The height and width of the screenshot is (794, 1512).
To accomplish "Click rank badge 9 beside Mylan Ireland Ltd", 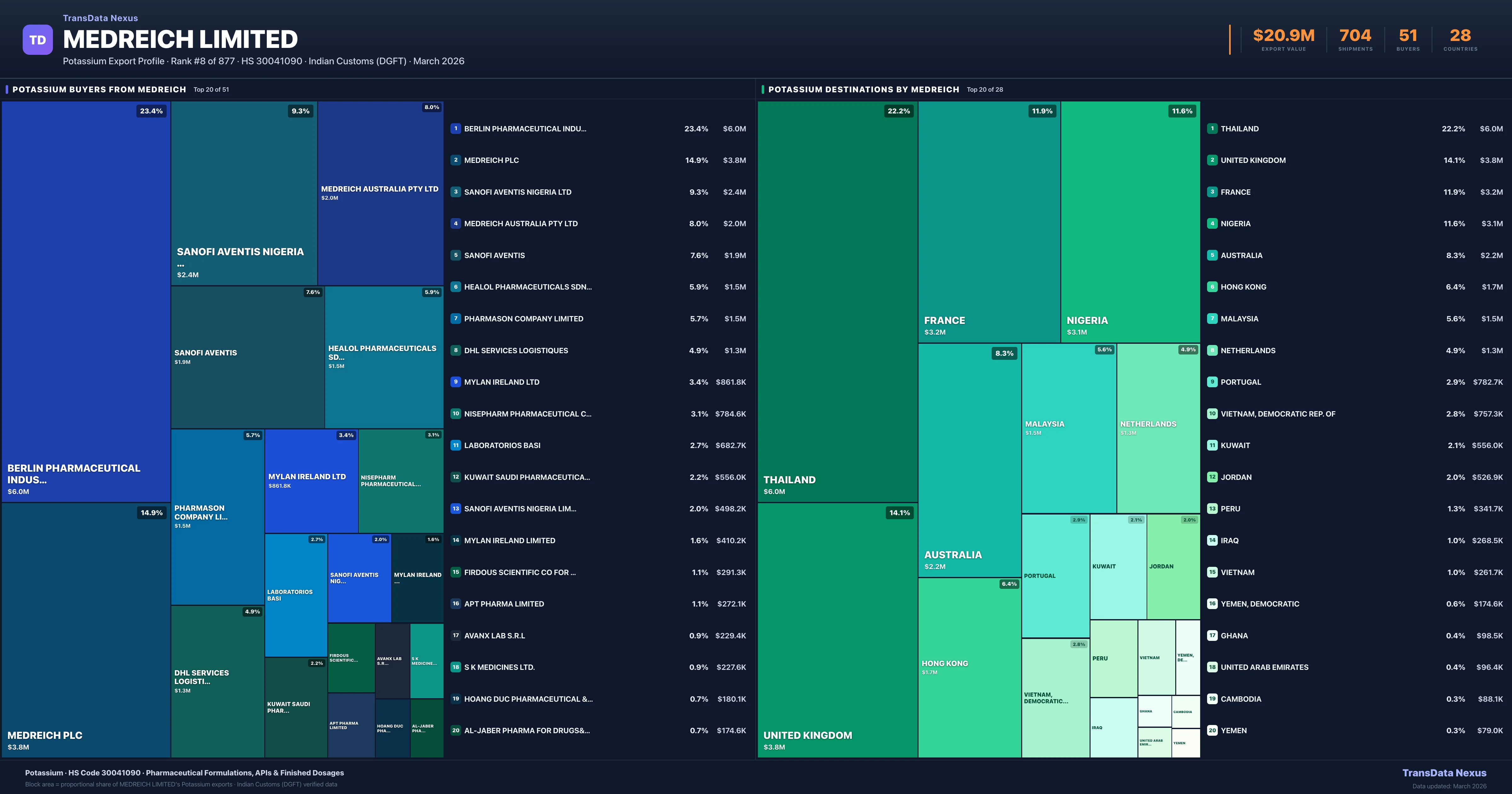I will (455, 382).
